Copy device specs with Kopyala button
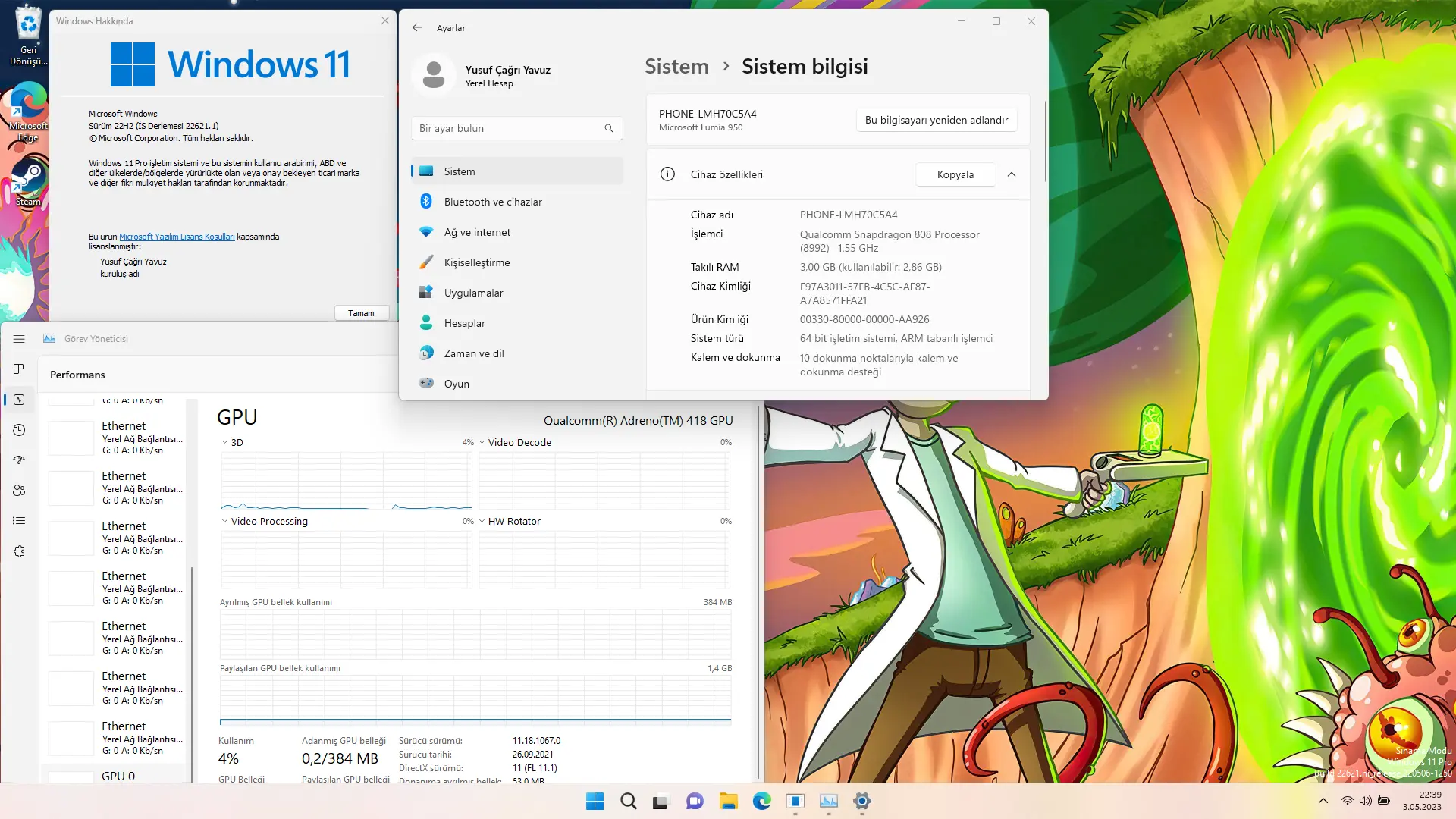The height and width of the screenshot is (819, 1456). 955,174
